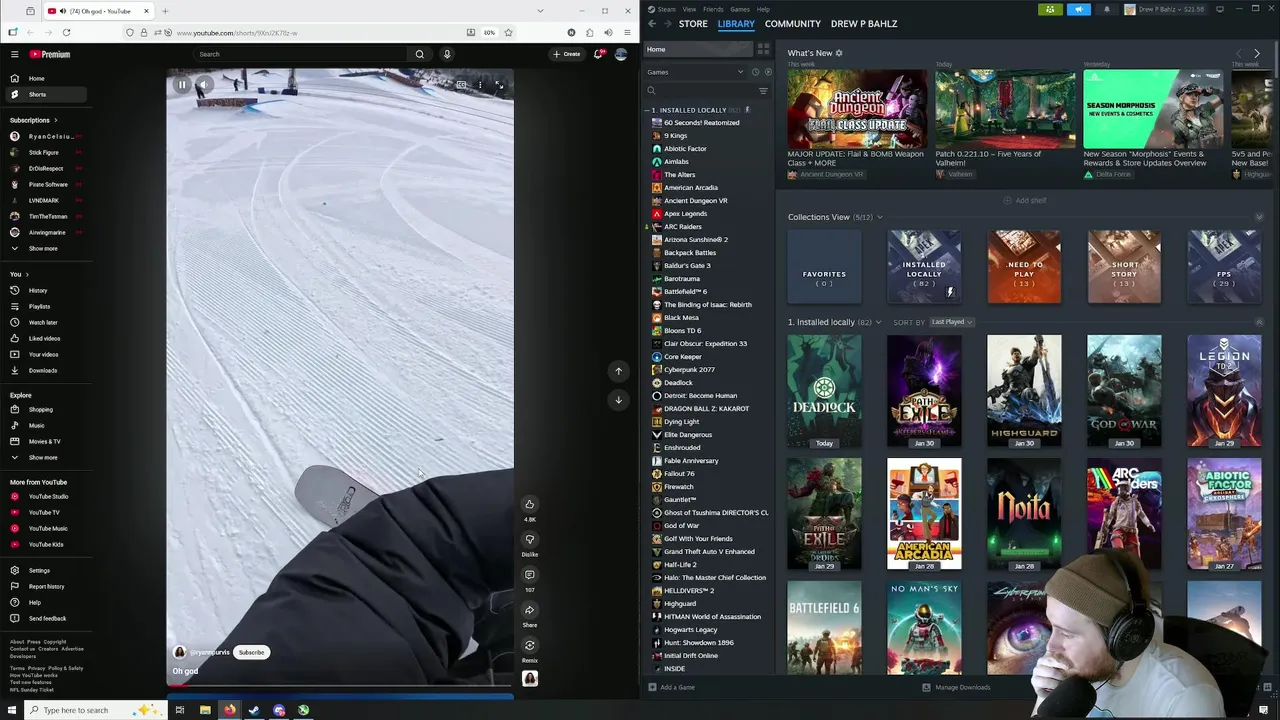Click the YouTube search field

[x=301, y=54]
